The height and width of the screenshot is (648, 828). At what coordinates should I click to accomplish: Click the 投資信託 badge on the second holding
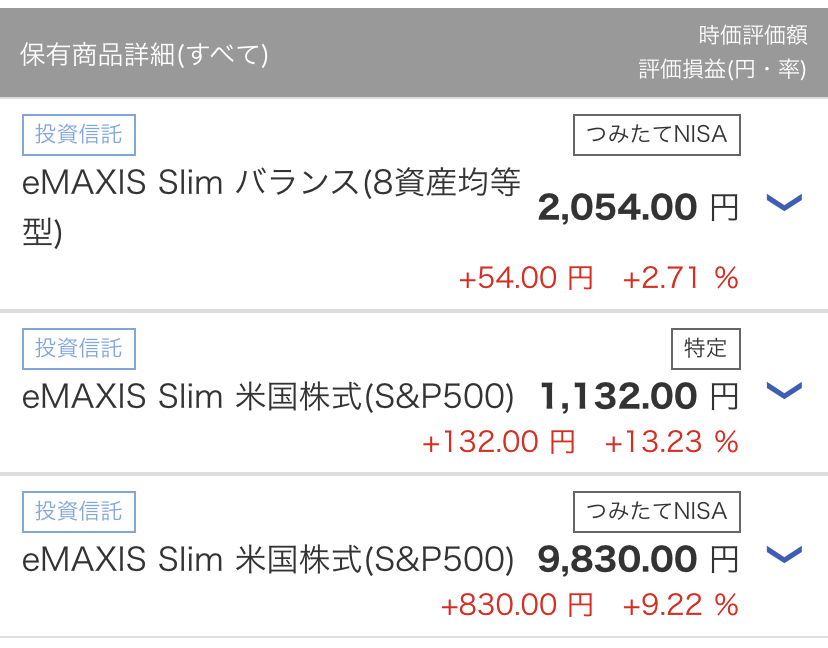(79, 349)
